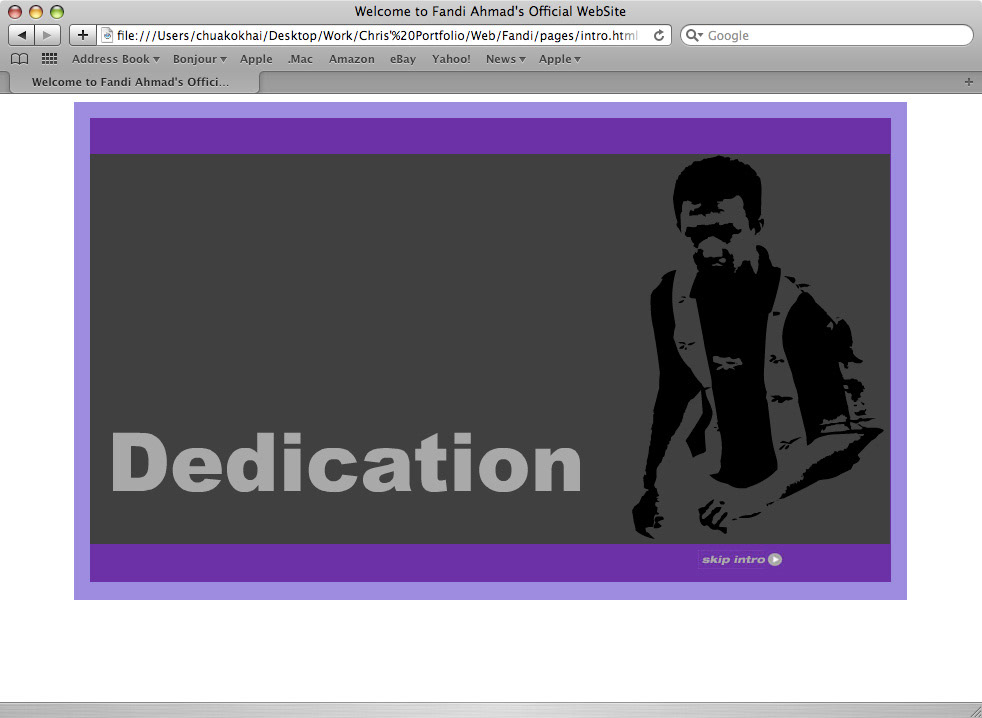This screenshot has height=718, width=982.
Task: Add bookmark with the plus button
Action: [x=83, y=35]
